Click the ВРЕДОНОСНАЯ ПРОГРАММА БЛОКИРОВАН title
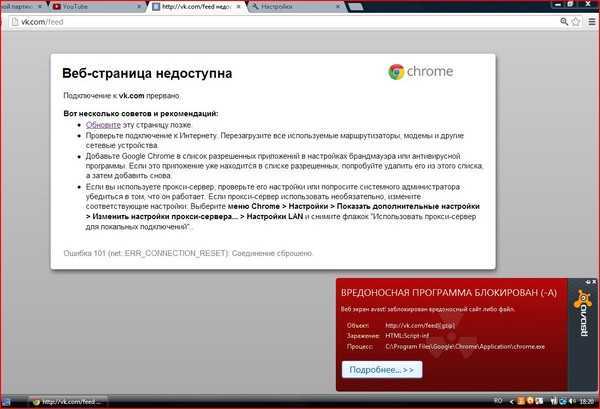 click(x=449, y=293)
